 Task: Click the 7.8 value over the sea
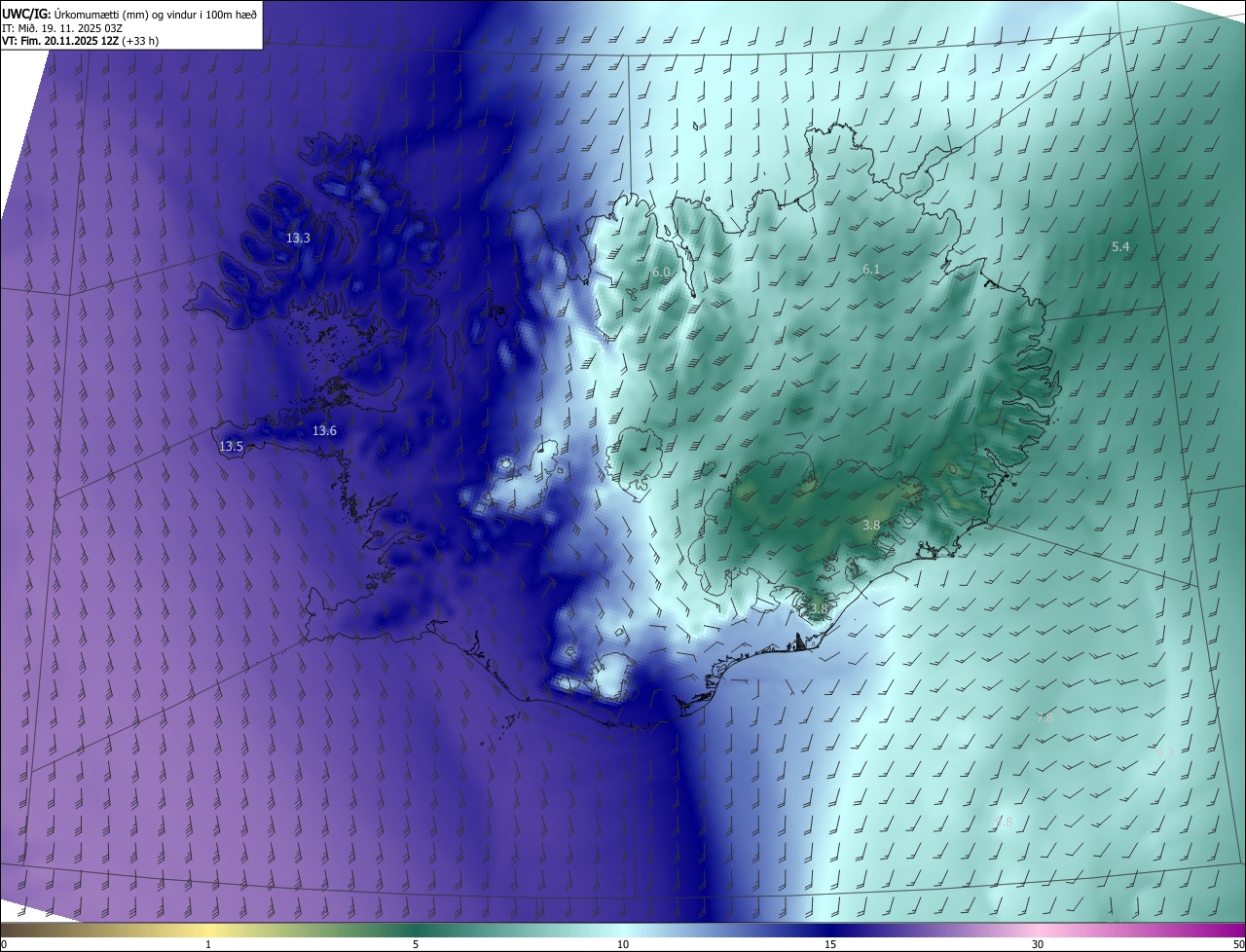click(x=1045, y=718)
